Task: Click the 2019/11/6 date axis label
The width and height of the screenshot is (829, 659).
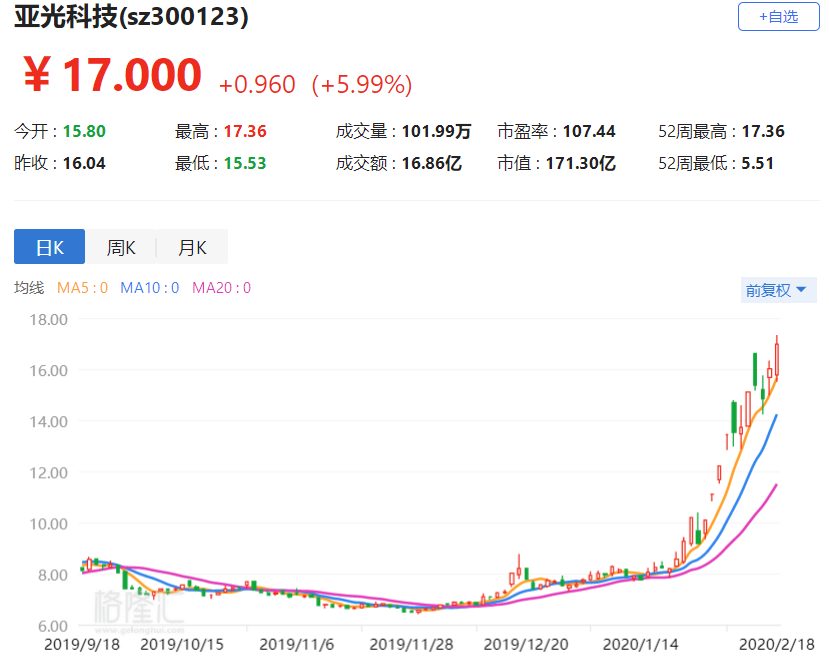Action: 297,644
